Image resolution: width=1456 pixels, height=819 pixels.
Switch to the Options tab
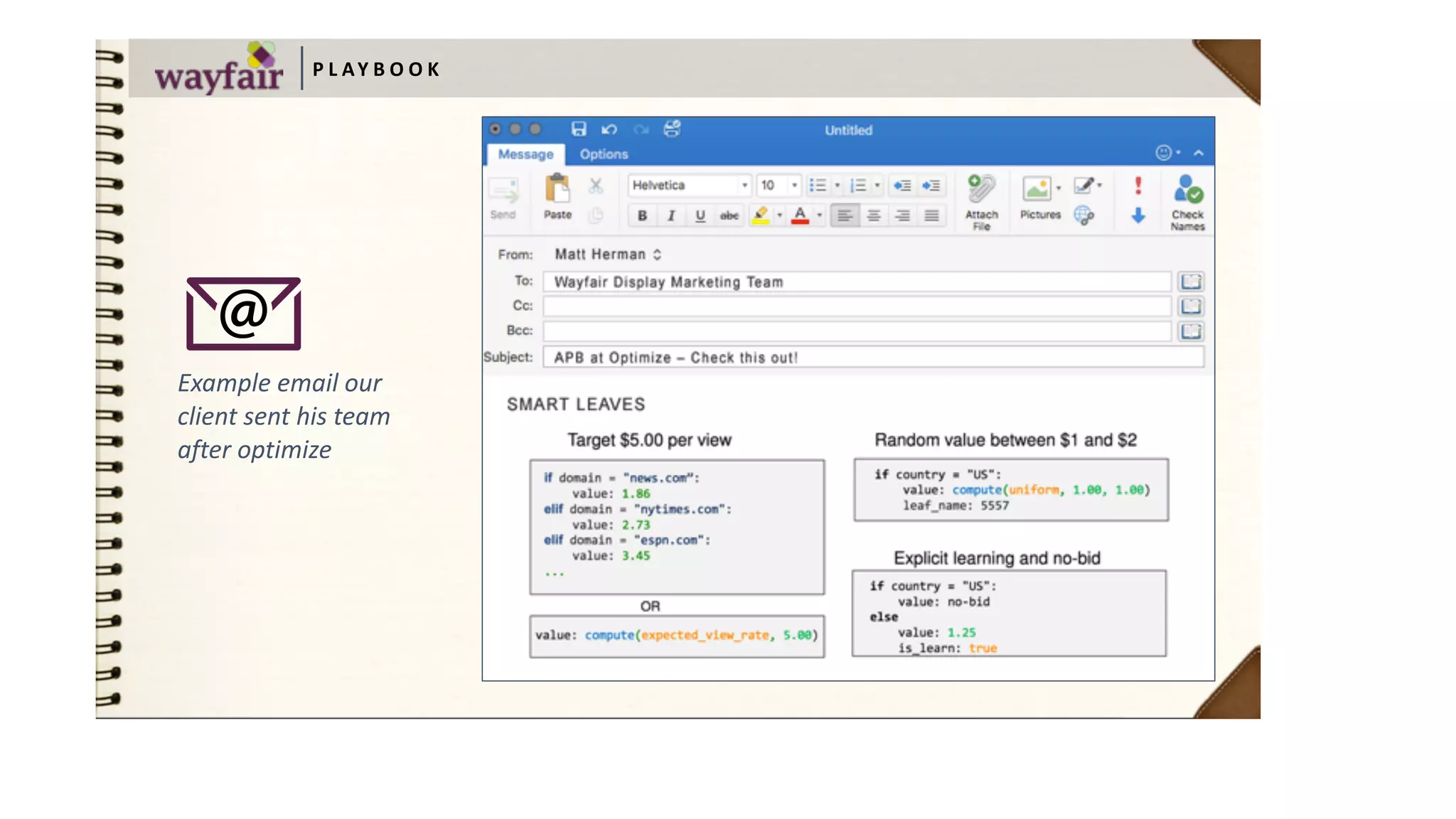pos(604,154)
